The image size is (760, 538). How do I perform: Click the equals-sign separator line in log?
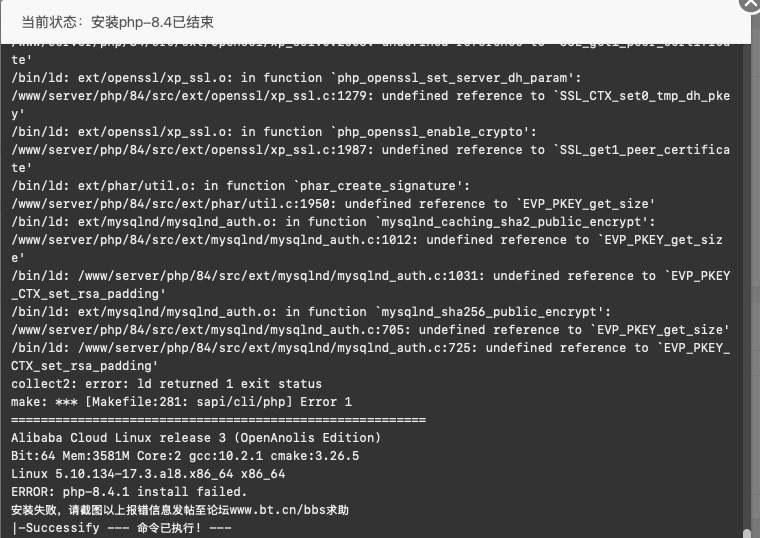pyautogui.click(x=219, y=420)
